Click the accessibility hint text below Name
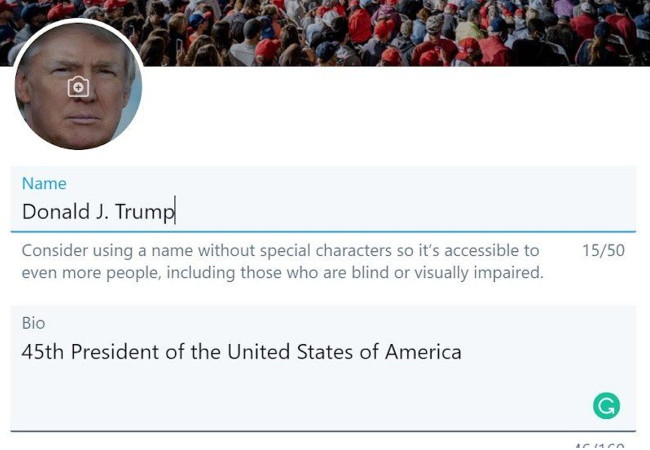 click(x=282, y=262)
